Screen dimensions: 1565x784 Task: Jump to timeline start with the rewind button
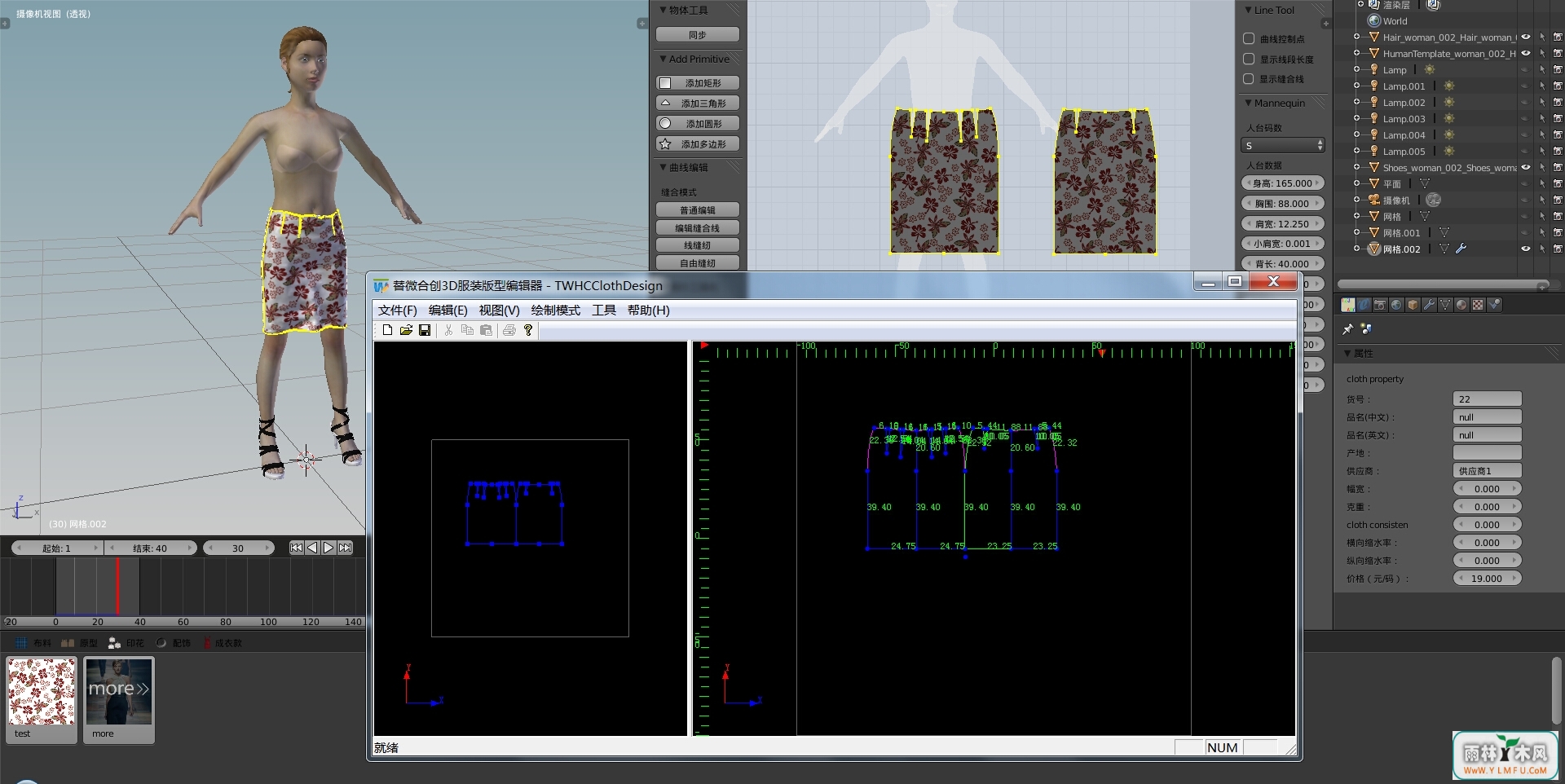(297, 548)
